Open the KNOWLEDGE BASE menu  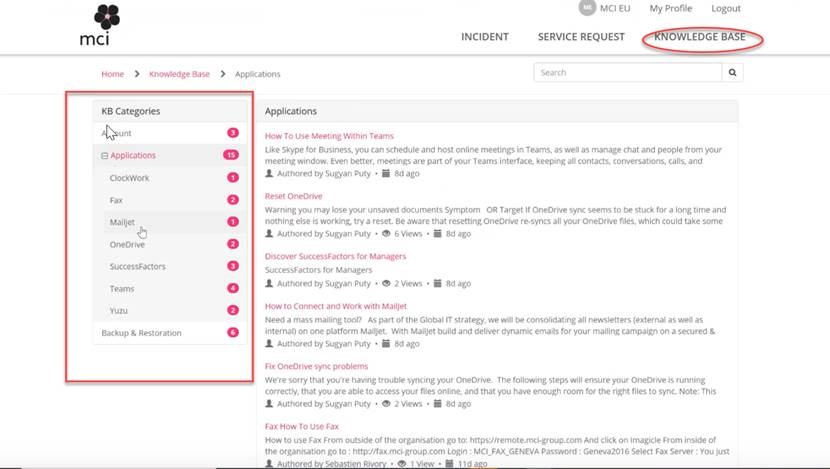click(700, 37)
